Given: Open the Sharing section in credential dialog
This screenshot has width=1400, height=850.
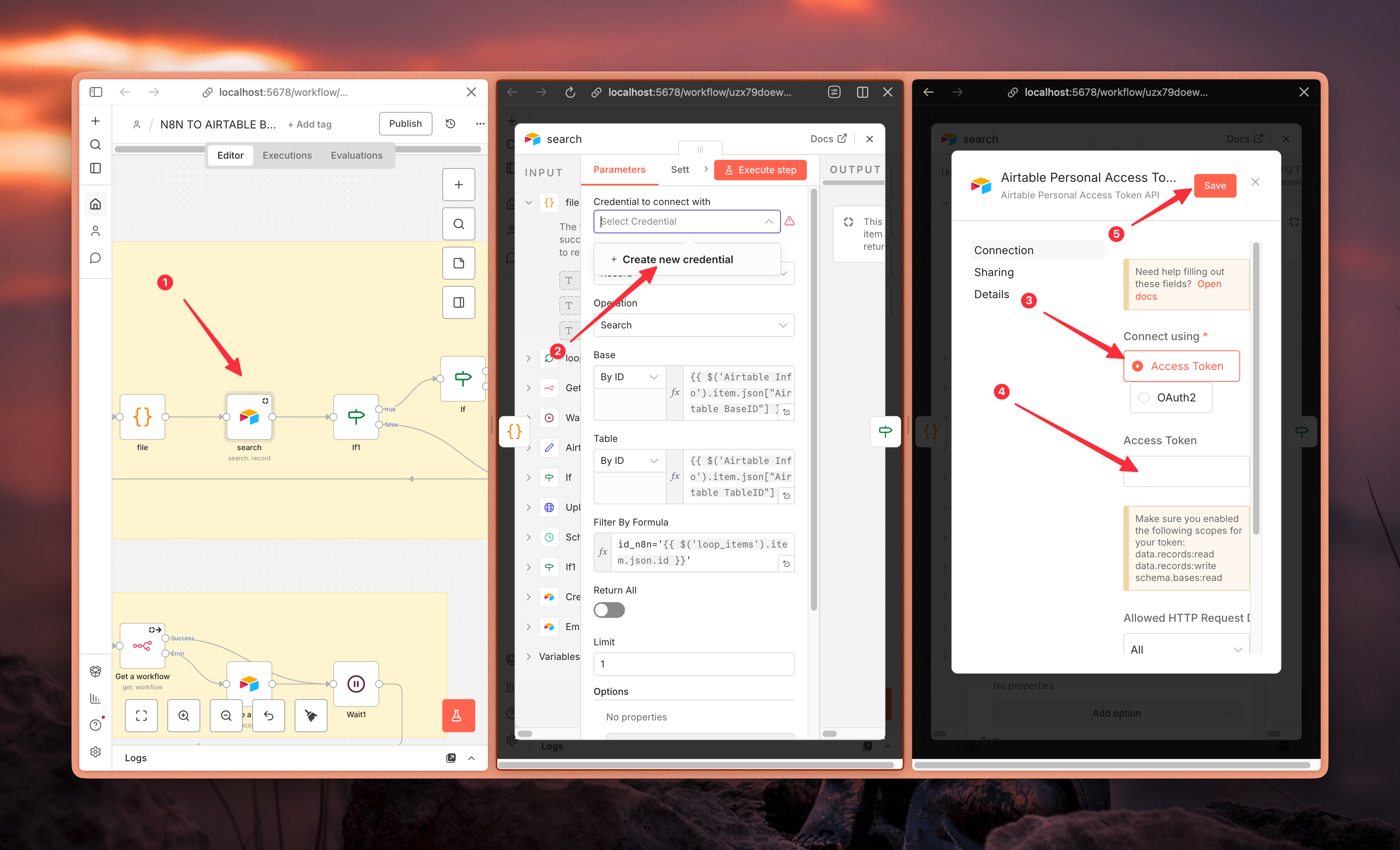Looking at the screenshot, I should (993, 272).
